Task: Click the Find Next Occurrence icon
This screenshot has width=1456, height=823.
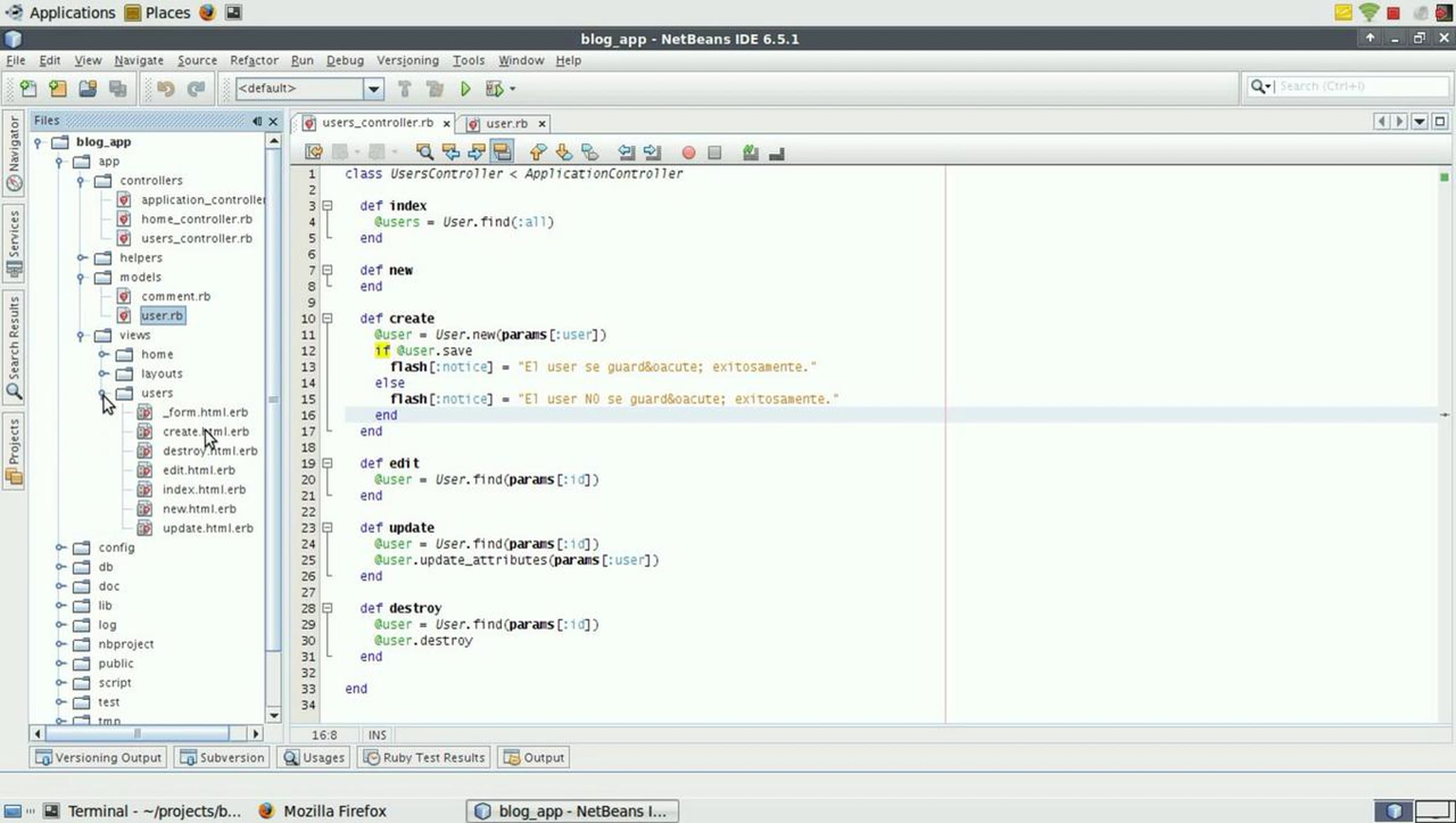Action: click(x=476, y=152)
